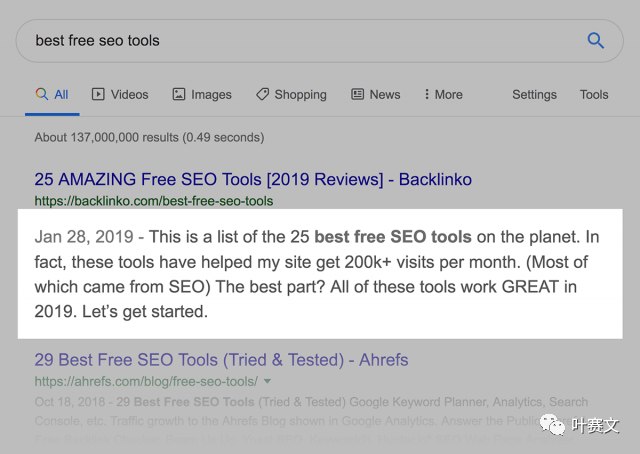Screen dimensions: 640x454
Task: Open Settings in the search bar
Action: (534, 94)
